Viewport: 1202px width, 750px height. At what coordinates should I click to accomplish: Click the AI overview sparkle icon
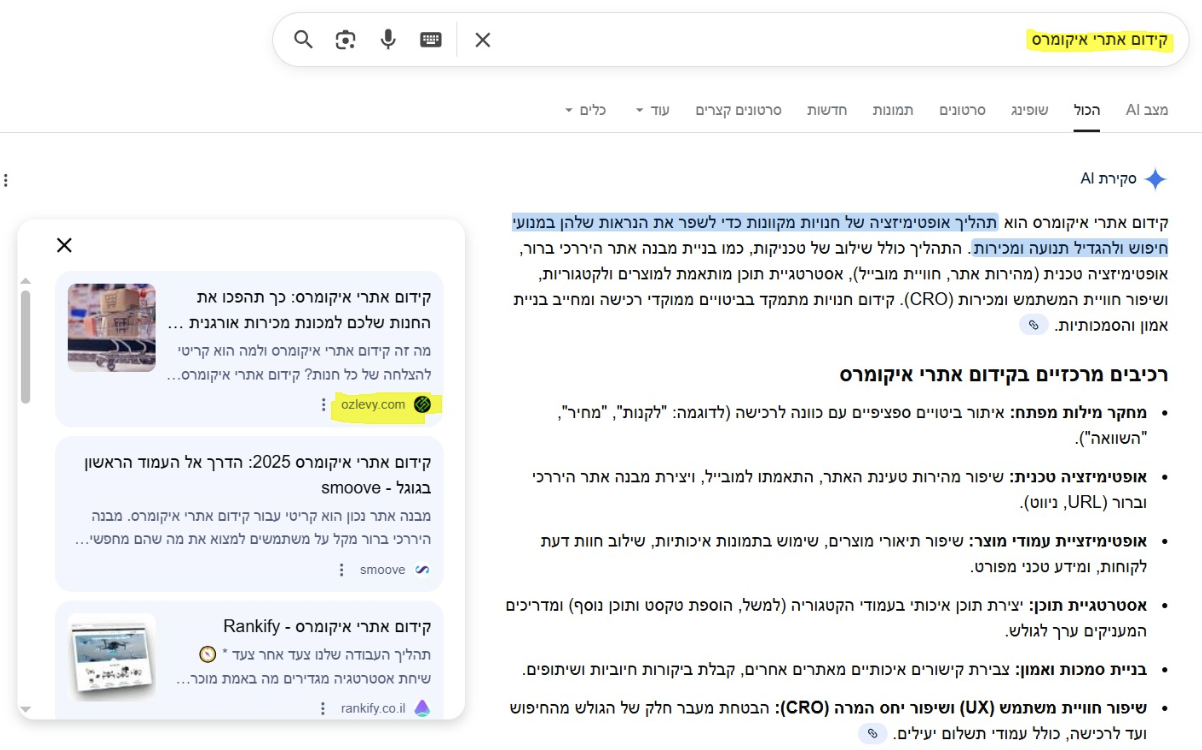(1155, 179)
